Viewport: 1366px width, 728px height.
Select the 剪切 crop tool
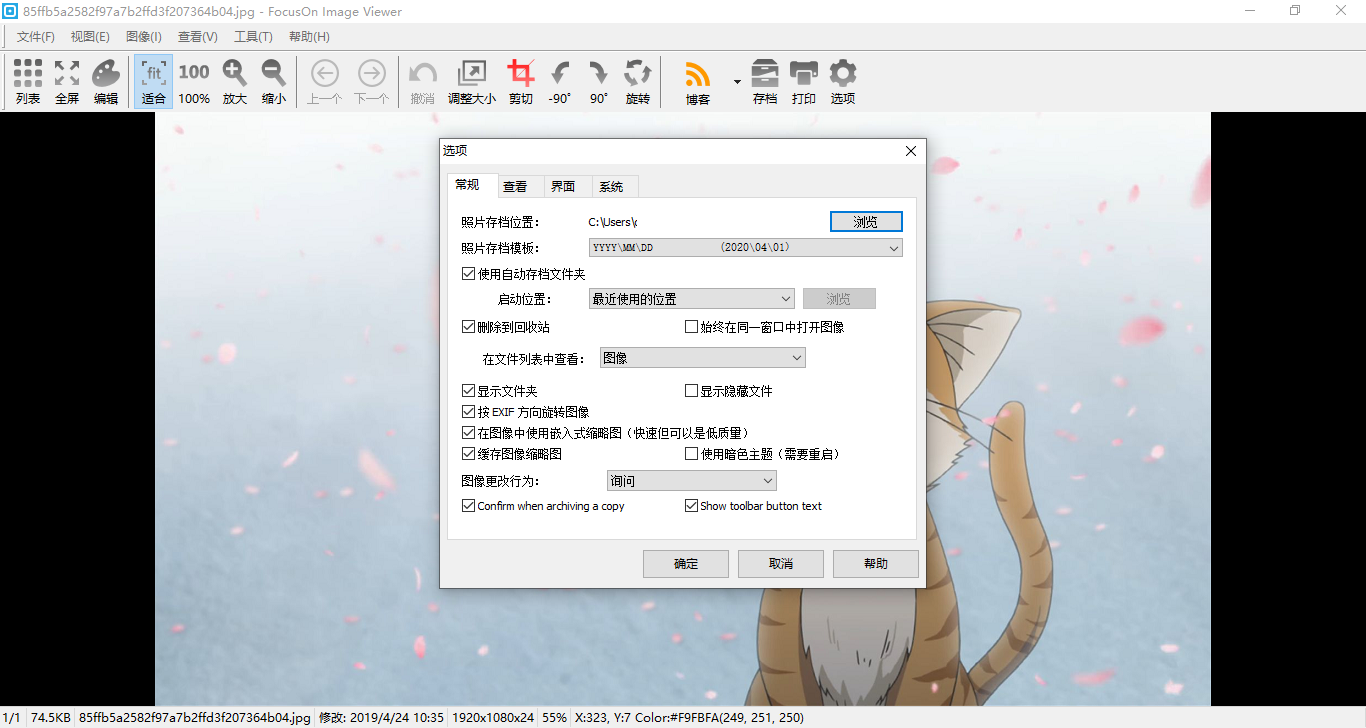pos(521,81)
